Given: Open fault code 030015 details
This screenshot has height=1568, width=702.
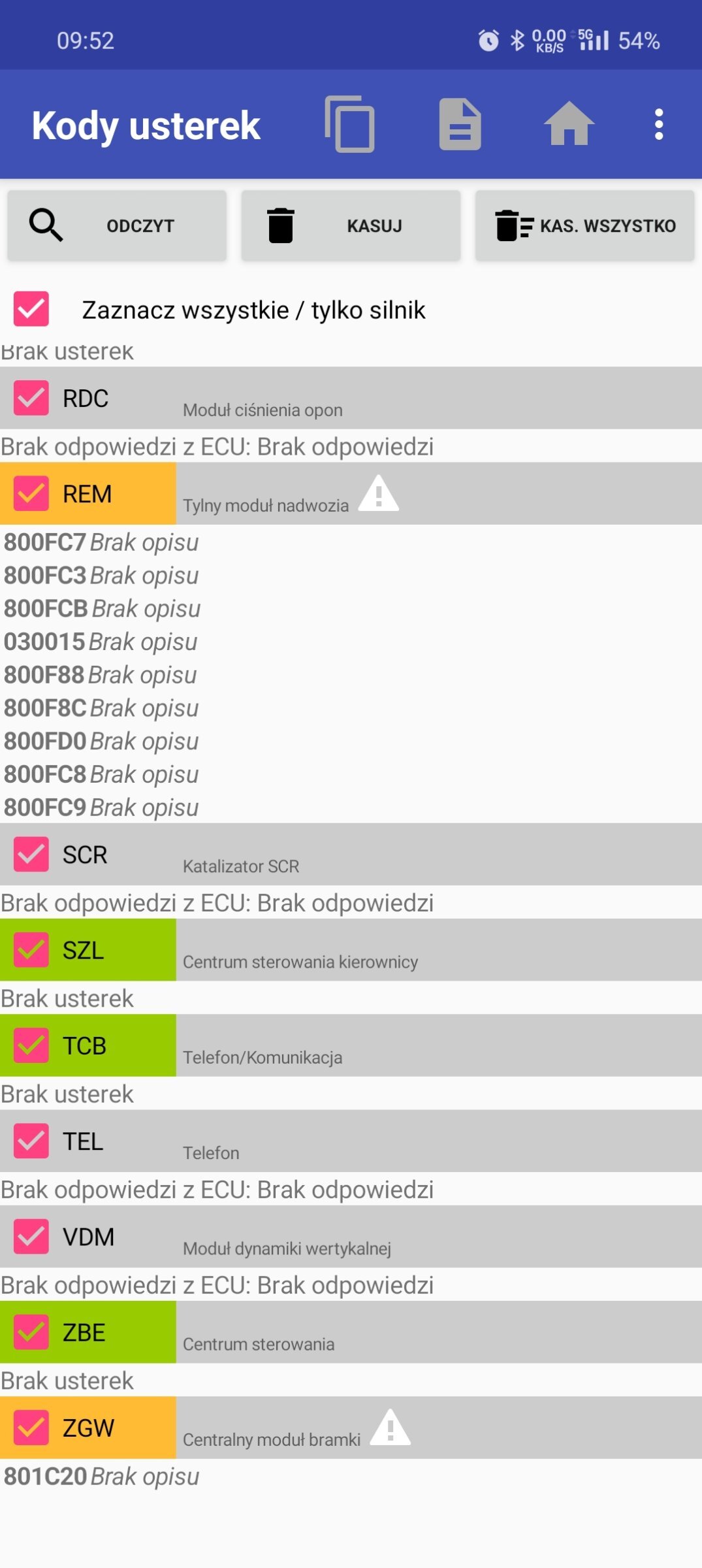Looking at the screenshot, I should click(101, 642).
